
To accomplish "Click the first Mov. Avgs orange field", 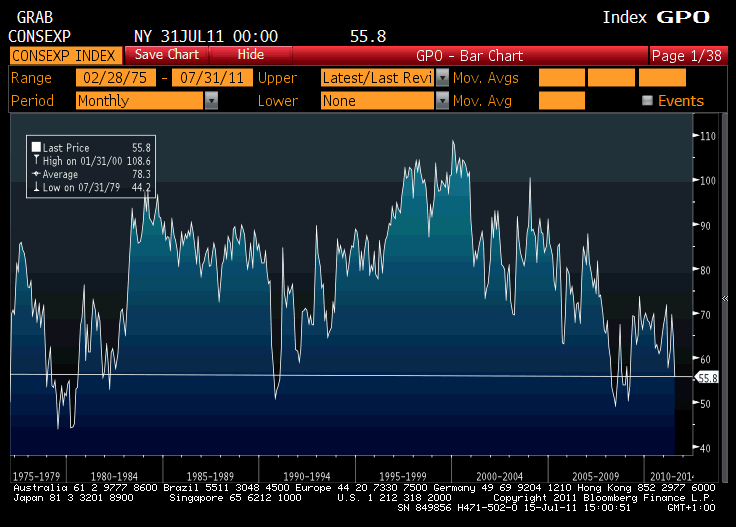I will (561, 78).
